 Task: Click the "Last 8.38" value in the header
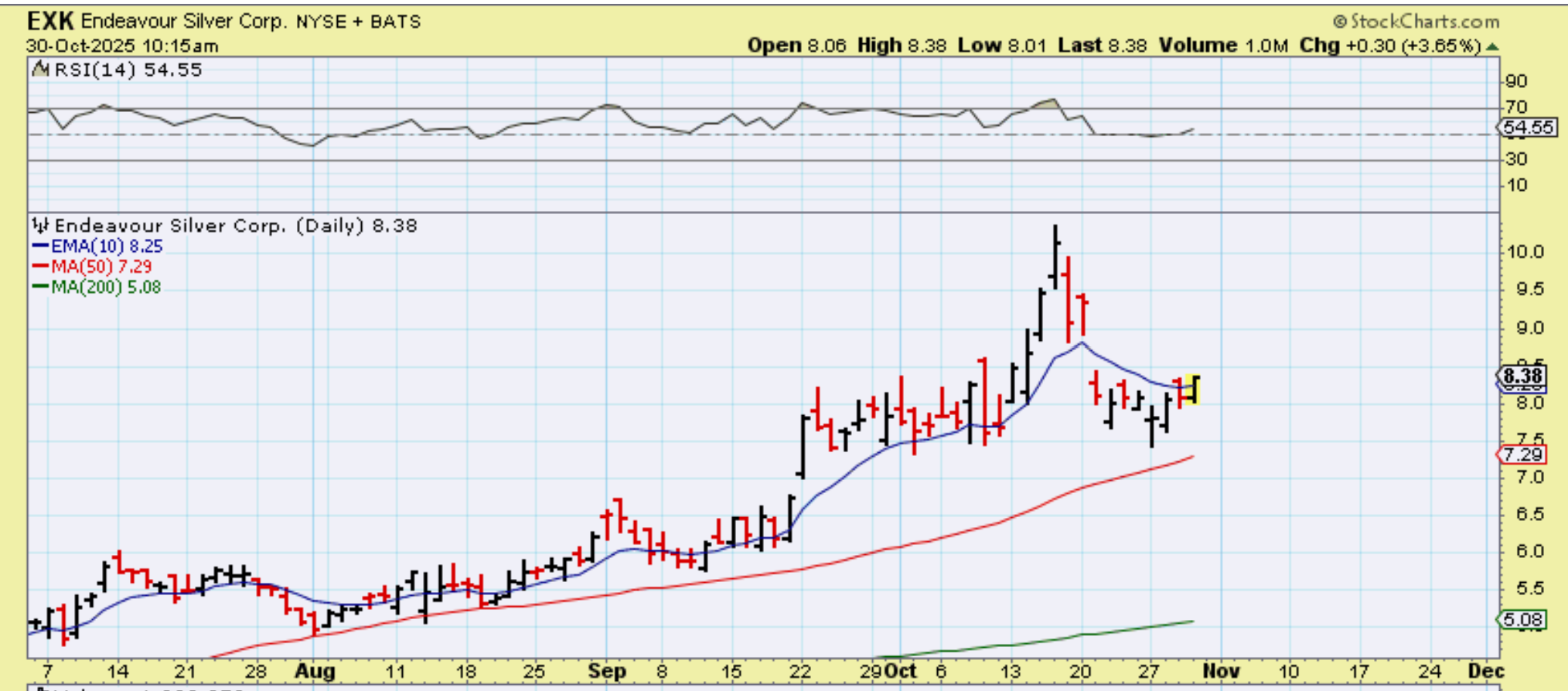[x=1103, y=46]
